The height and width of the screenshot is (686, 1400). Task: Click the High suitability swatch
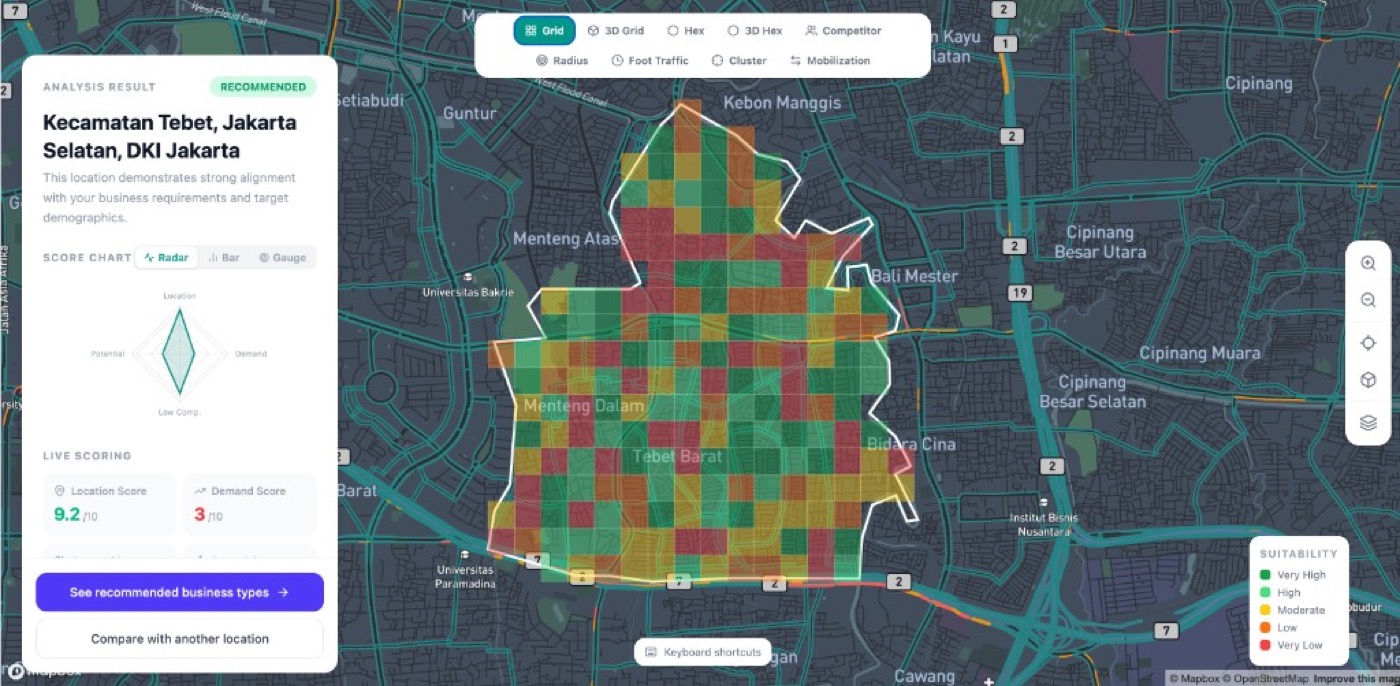(1265, 593)
